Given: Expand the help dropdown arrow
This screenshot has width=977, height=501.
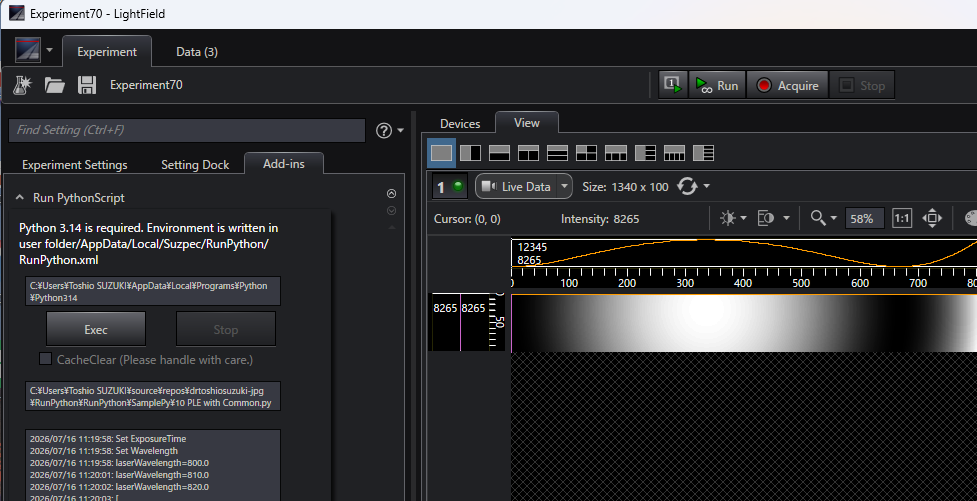Looking at the screenshot, I should coord(400,130).
